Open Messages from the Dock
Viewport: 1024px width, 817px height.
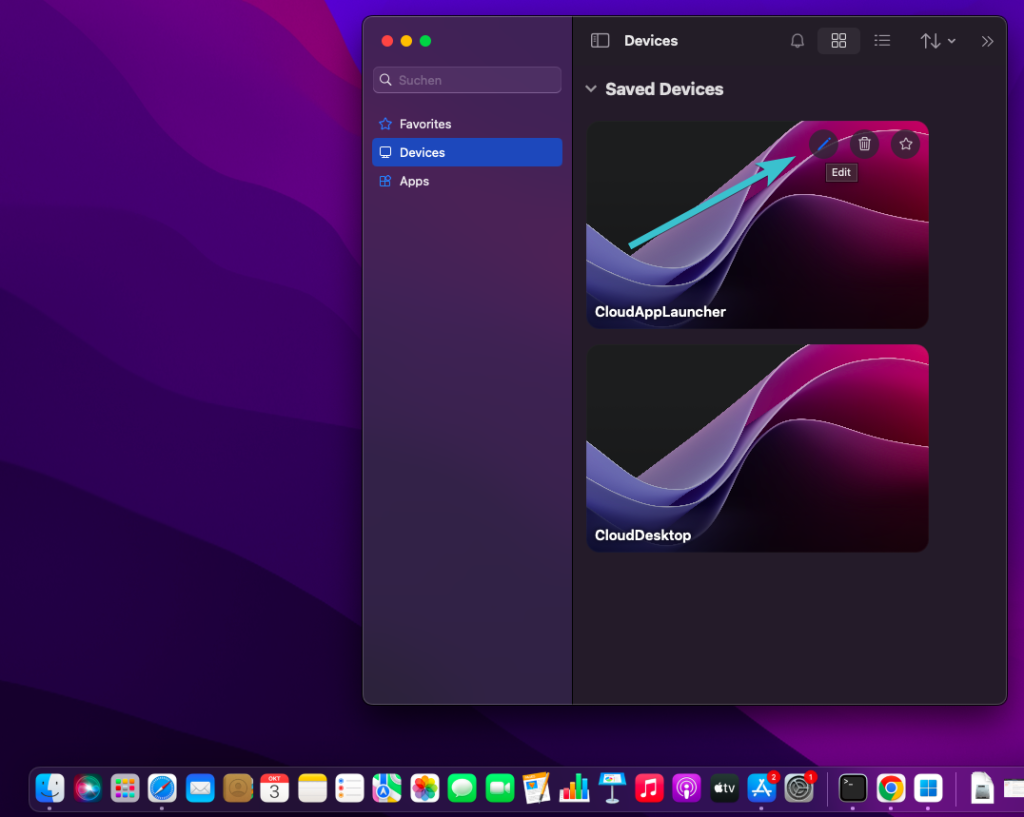click(x=462, y=788)
